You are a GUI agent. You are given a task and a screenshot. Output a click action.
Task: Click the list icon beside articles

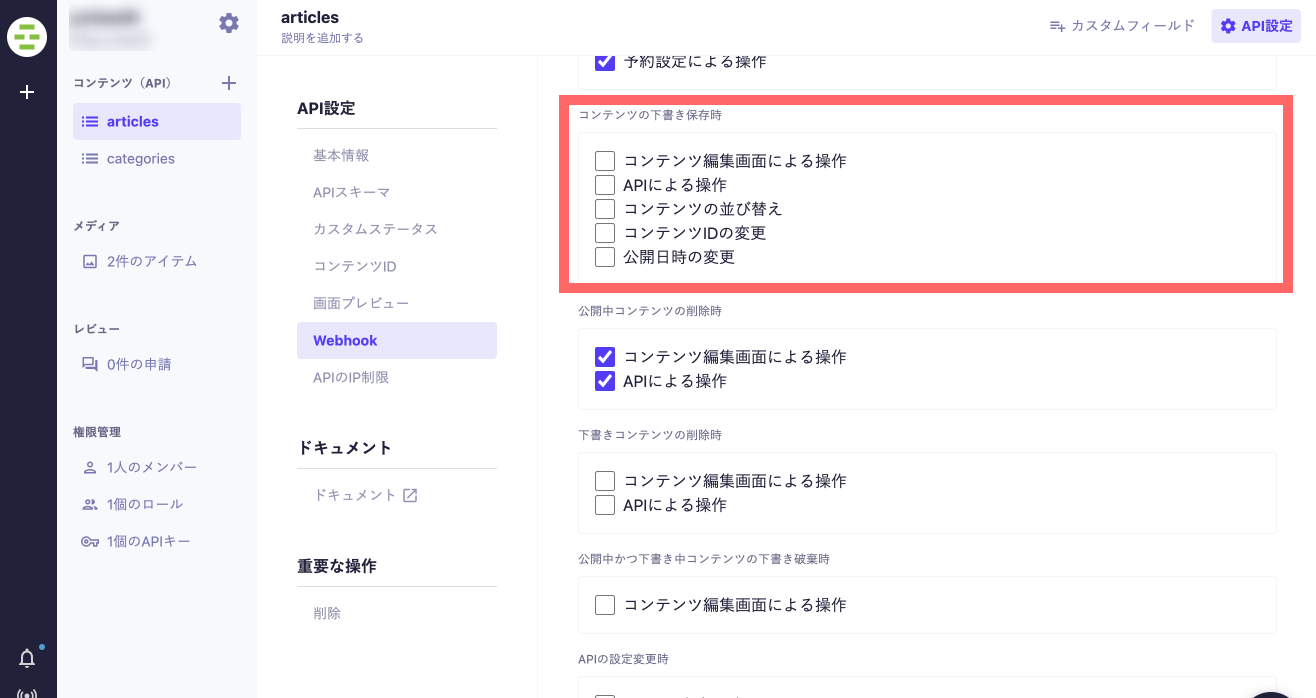pos(90,122)
